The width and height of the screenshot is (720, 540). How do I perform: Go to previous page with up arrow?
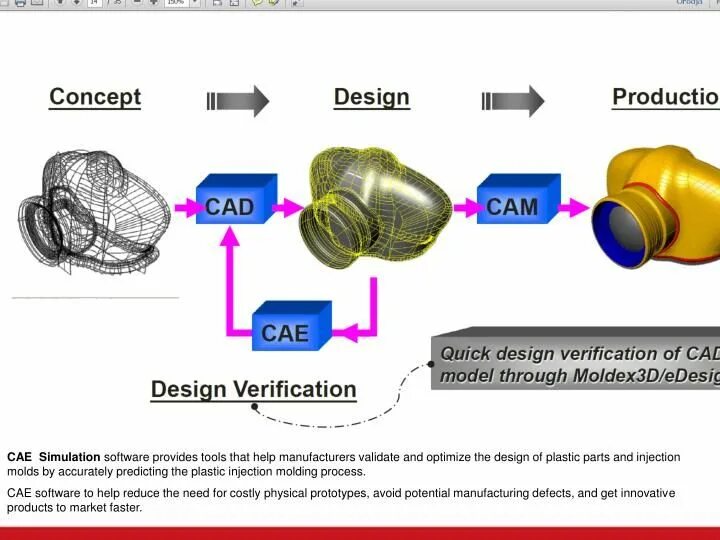[60, 2]
